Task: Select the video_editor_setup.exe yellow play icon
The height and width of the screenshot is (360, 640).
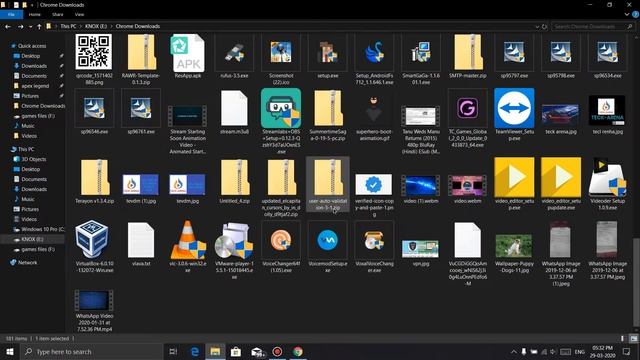Action: [x=514, y=178]
